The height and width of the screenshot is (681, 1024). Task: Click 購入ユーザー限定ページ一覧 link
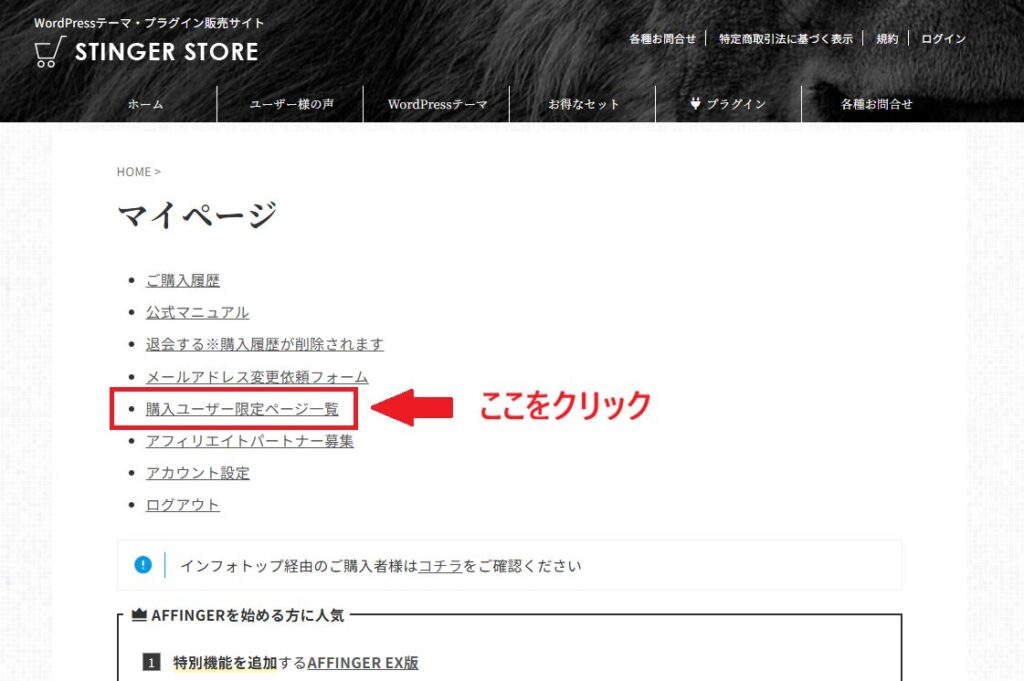(x=242, y=409)
